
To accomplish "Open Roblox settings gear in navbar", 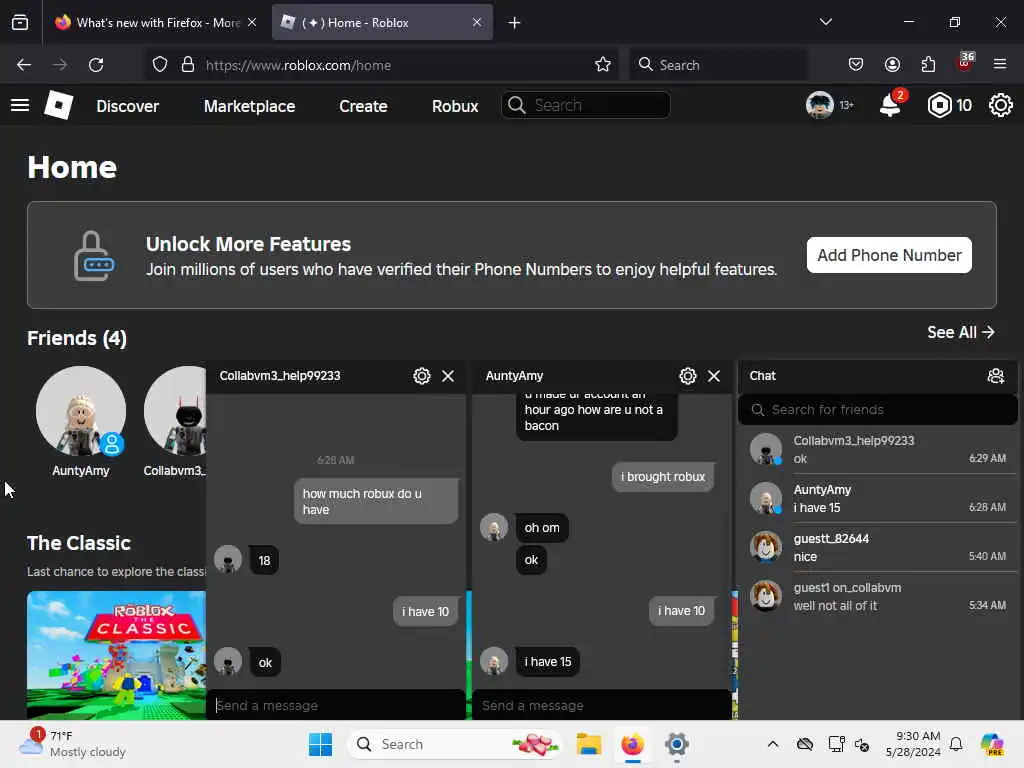I will [1000, 105].
